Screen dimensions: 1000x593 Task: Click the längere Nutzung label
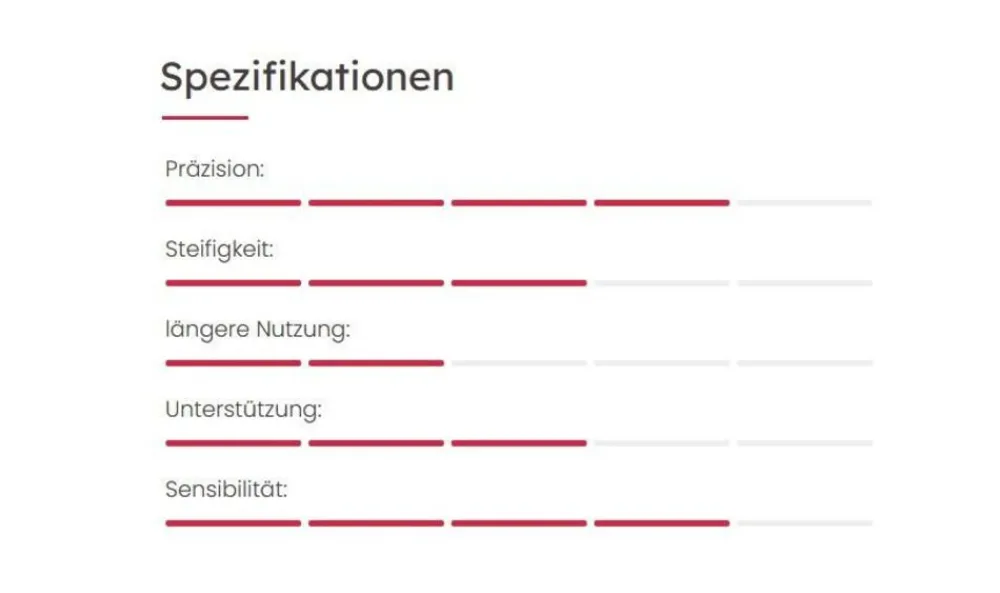point(257,329)
